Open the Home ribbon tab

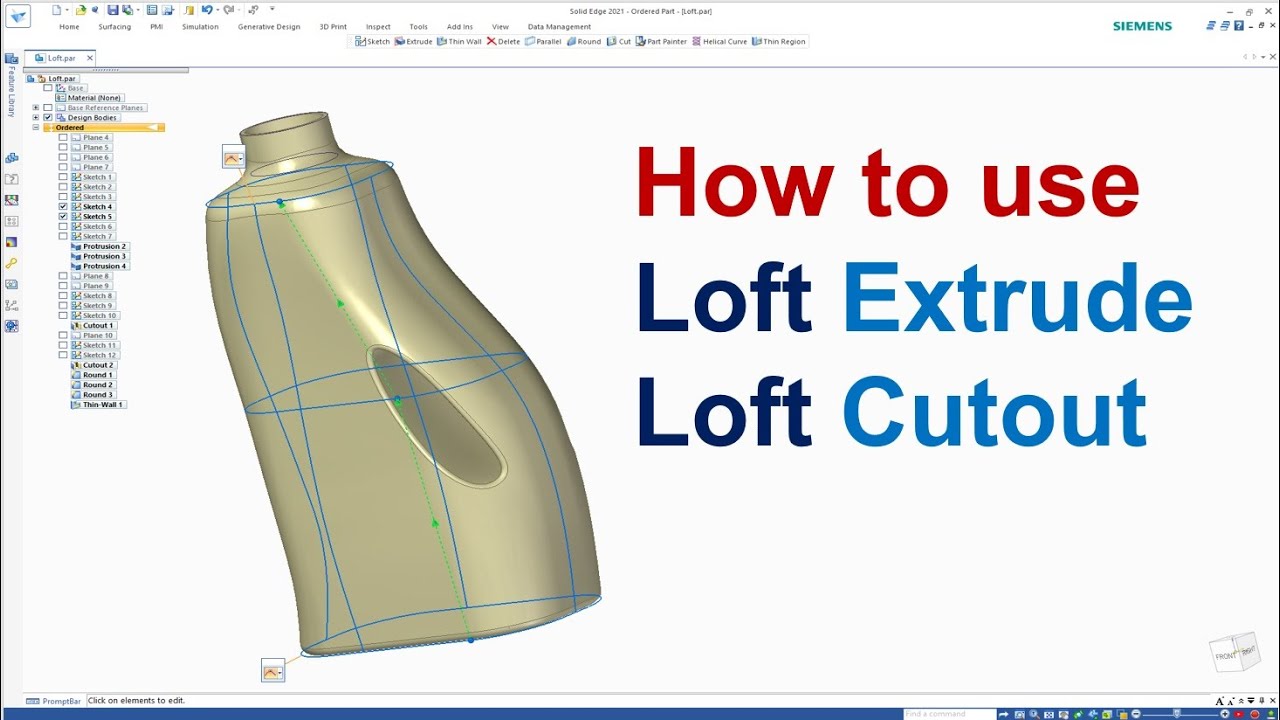tap(69, 27)
